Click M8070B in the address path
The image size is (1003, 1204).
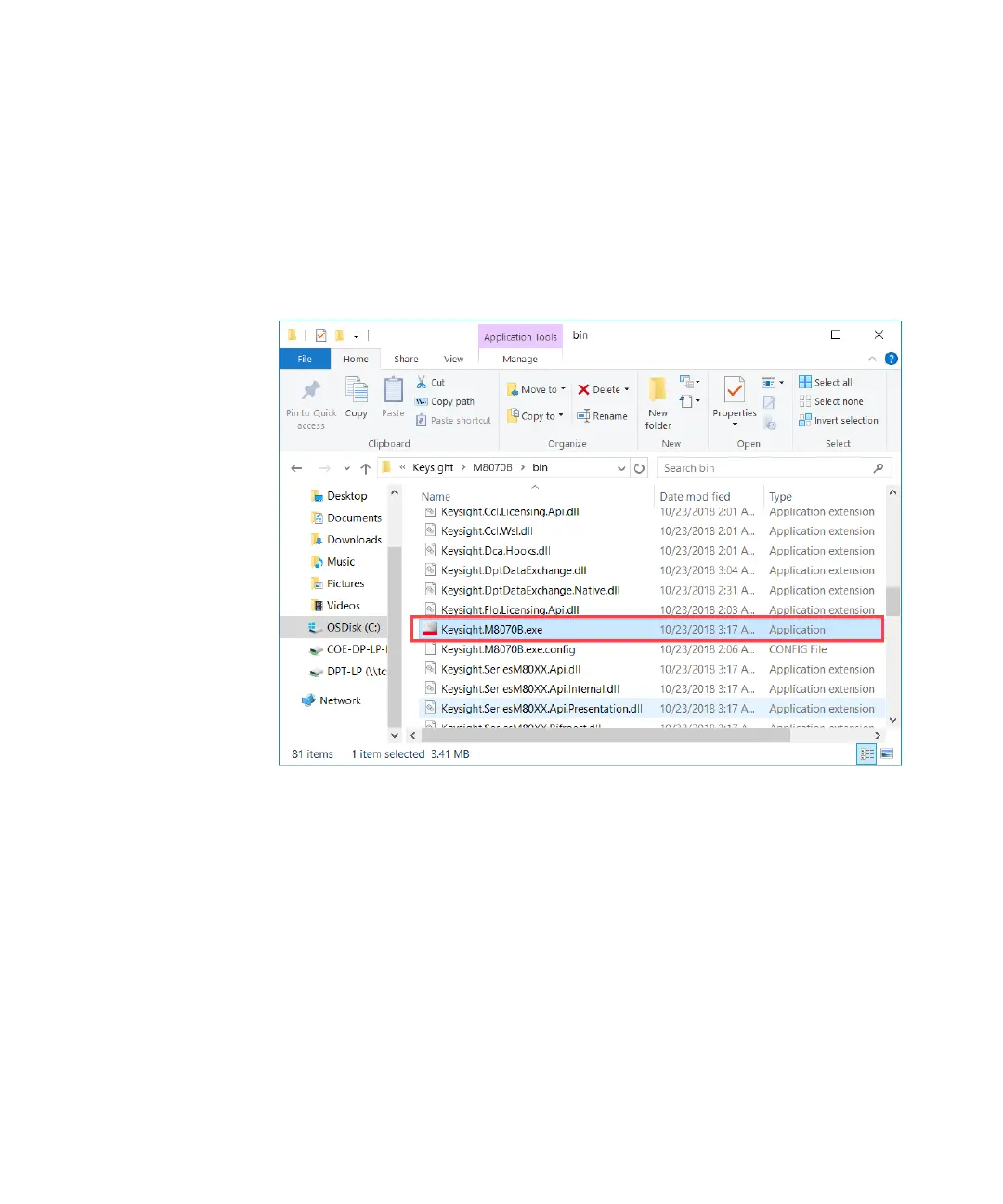point(492,467)
